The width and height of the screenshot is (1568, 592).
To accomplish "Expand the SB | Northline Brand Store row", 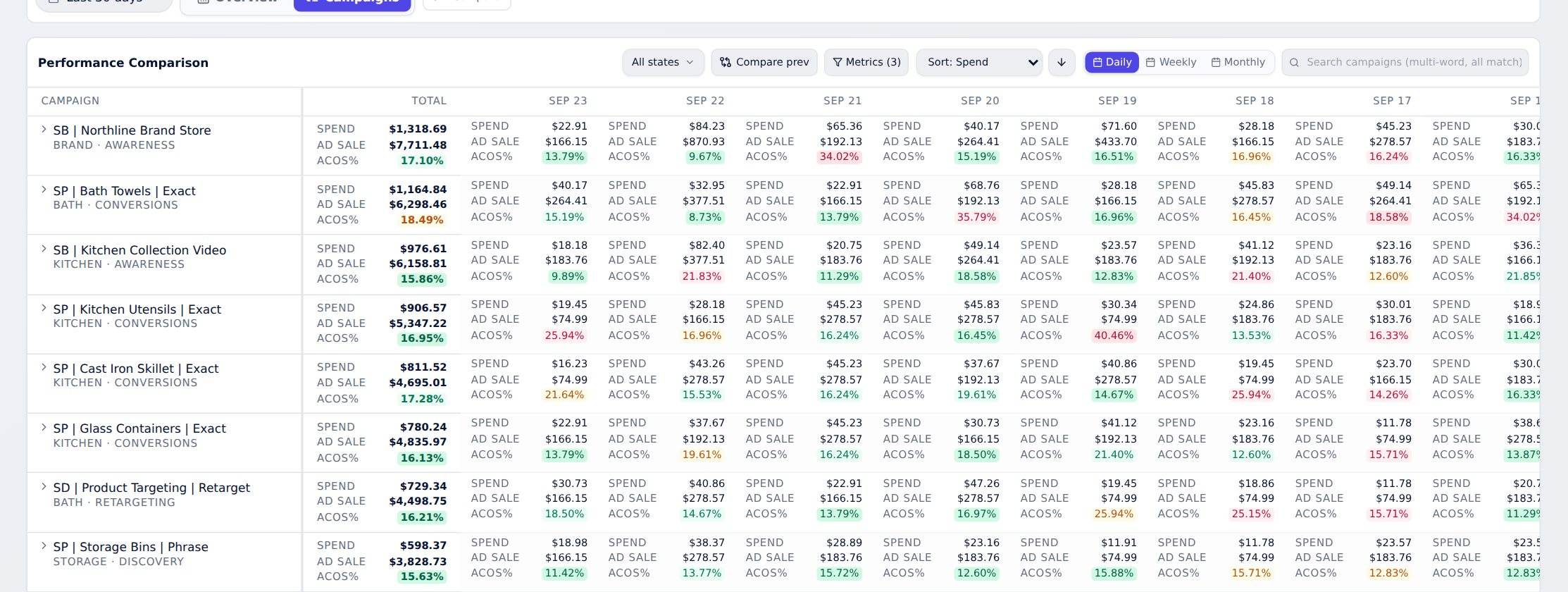I will tap(44, 130).
